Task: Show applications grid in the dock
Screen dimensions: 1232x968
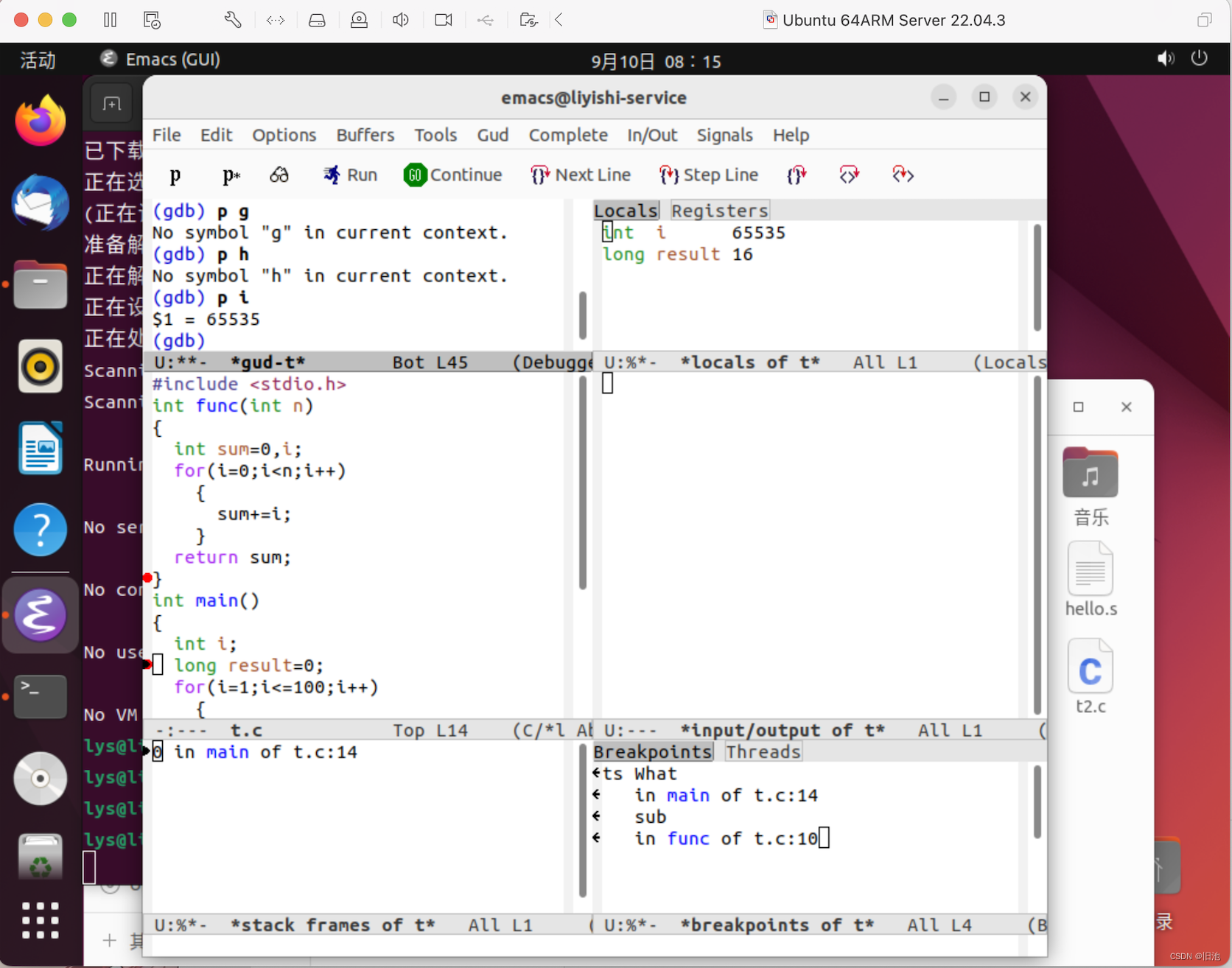Action: [41, 920]
